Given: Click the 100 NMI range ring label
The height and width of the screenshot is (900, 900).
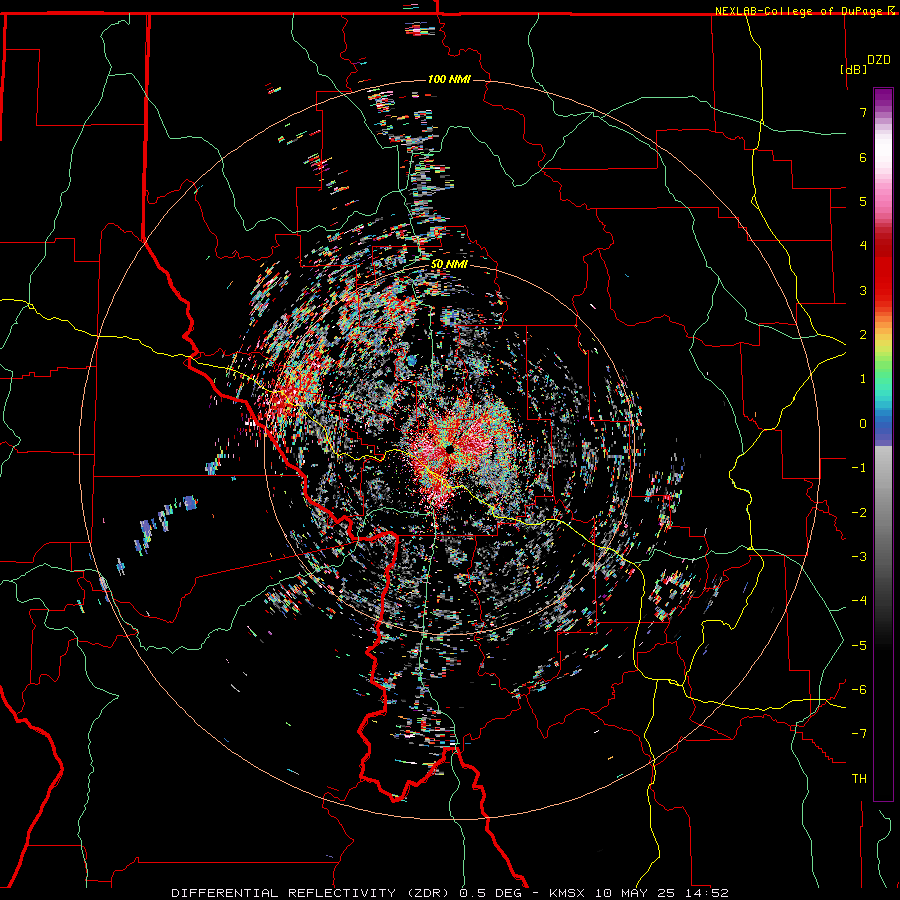Looking at the screenshot, I should (449, 79).
